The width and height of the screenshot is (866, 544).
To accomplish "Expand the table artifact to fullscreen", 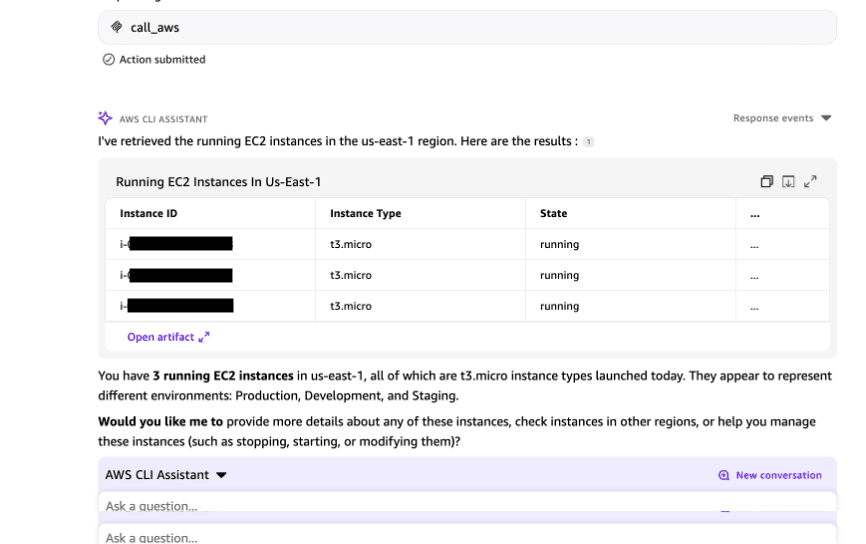I will (x=810, y=182).
